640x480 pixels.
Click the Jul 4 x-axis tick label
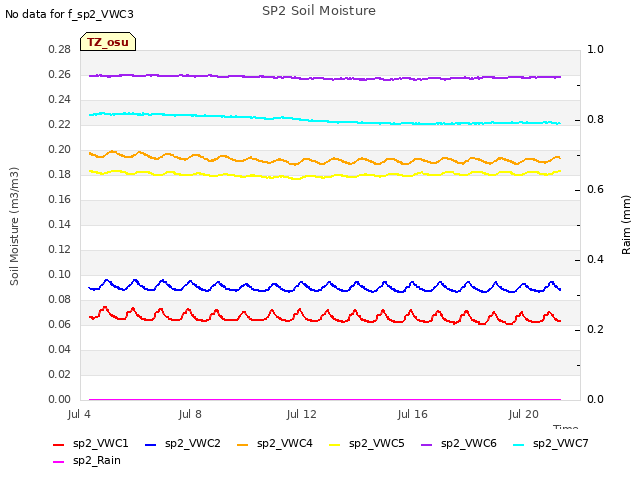click(x=79, y=414)
